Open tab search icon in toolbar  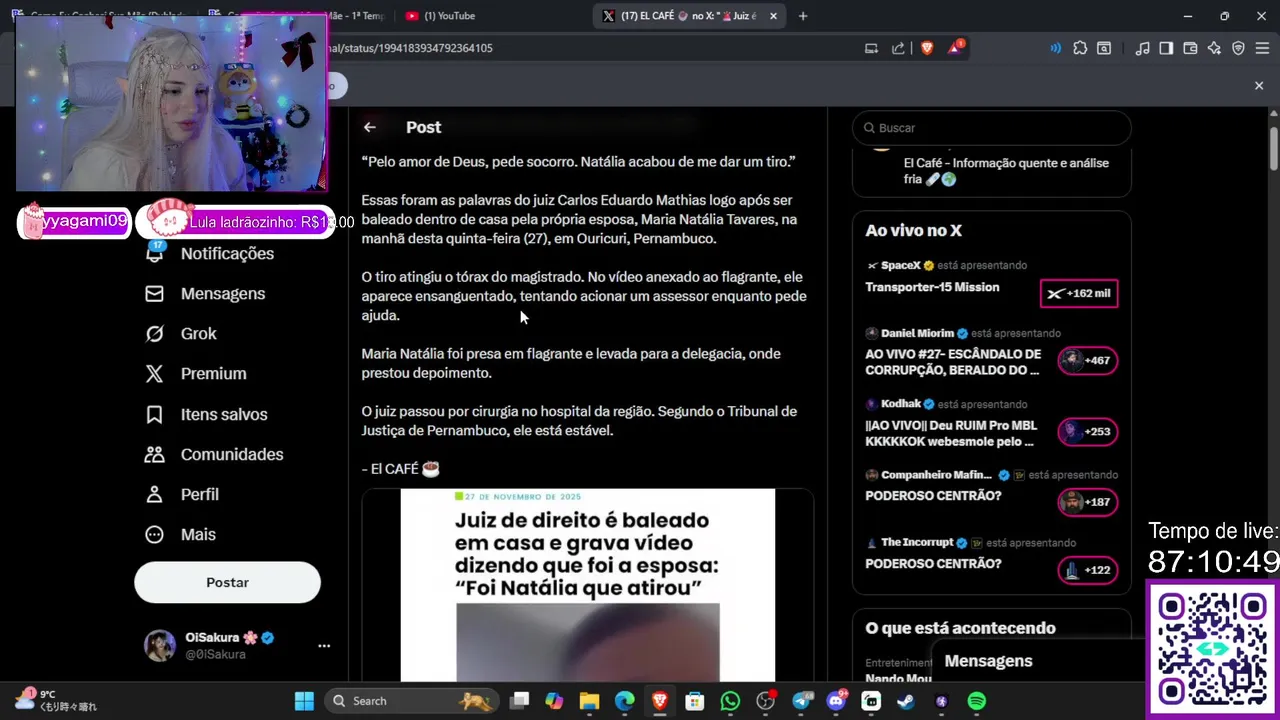pyautogui.click(x=1104, y=48)
